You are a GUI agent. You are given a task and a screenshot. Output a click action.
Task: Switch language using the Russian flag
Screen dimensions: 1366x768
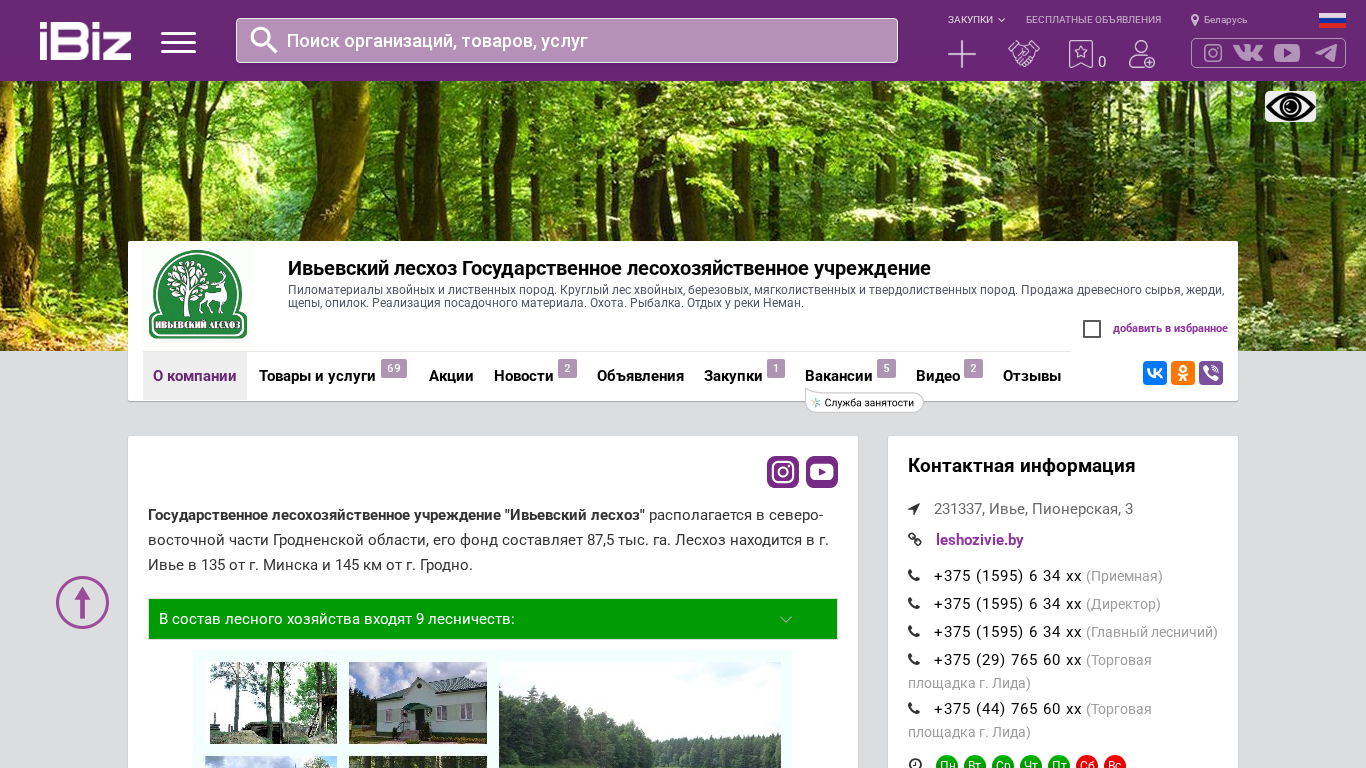tap(1332, 20)
